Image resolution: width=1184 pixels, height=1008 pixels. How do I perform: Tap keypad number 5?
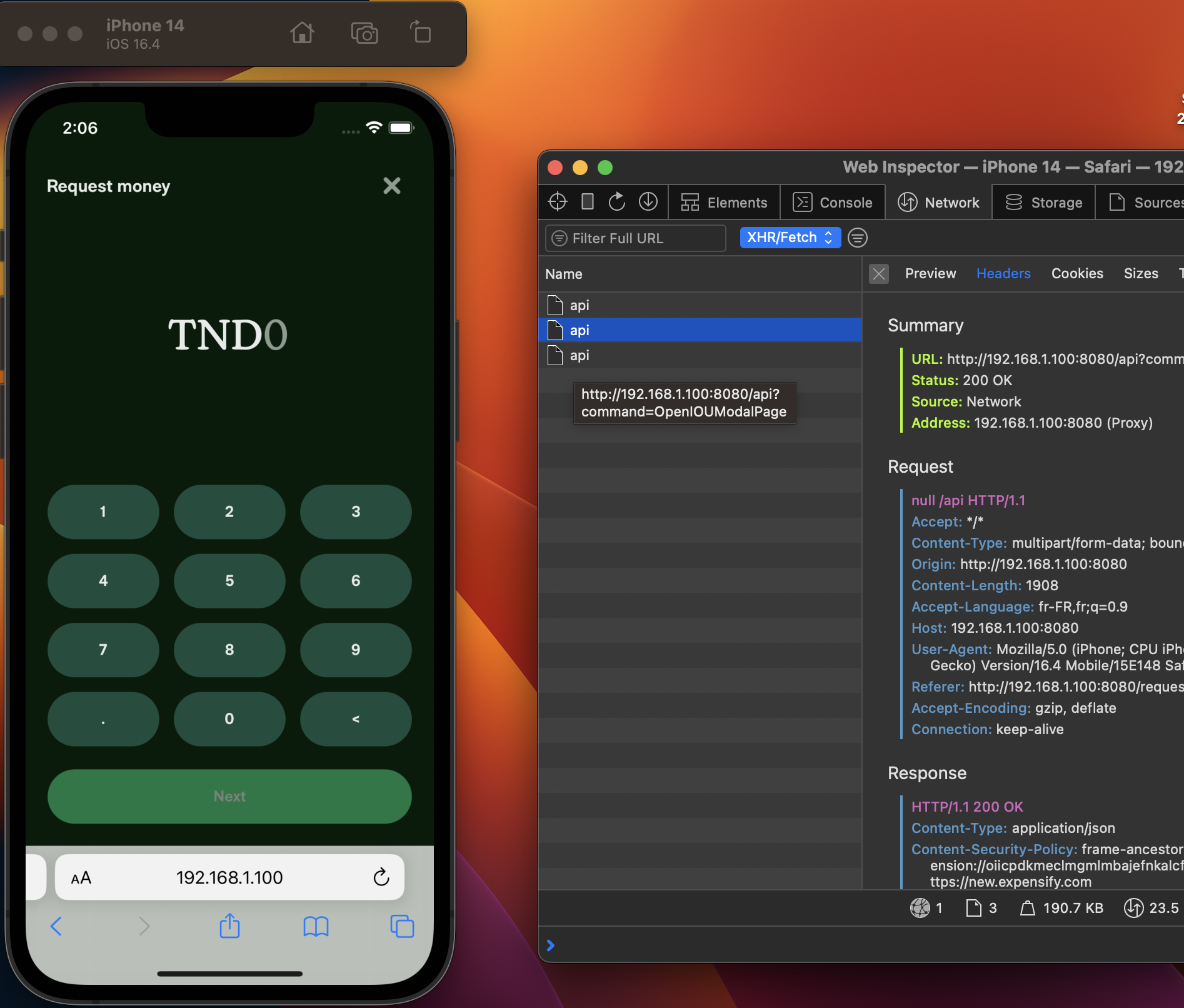click(229, 580)
